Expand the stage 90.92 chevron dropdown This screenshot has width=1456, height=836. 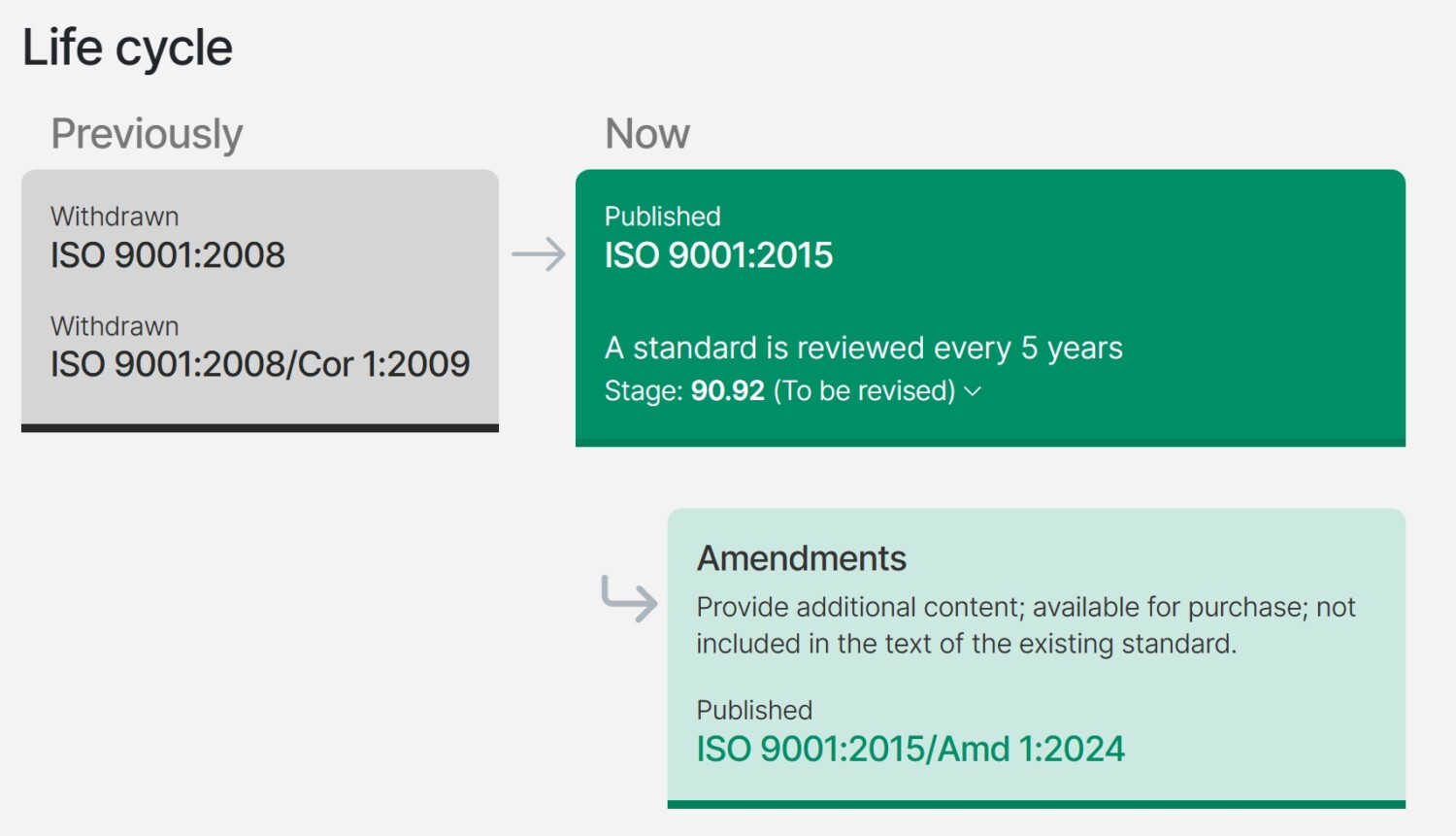point(973,391)
